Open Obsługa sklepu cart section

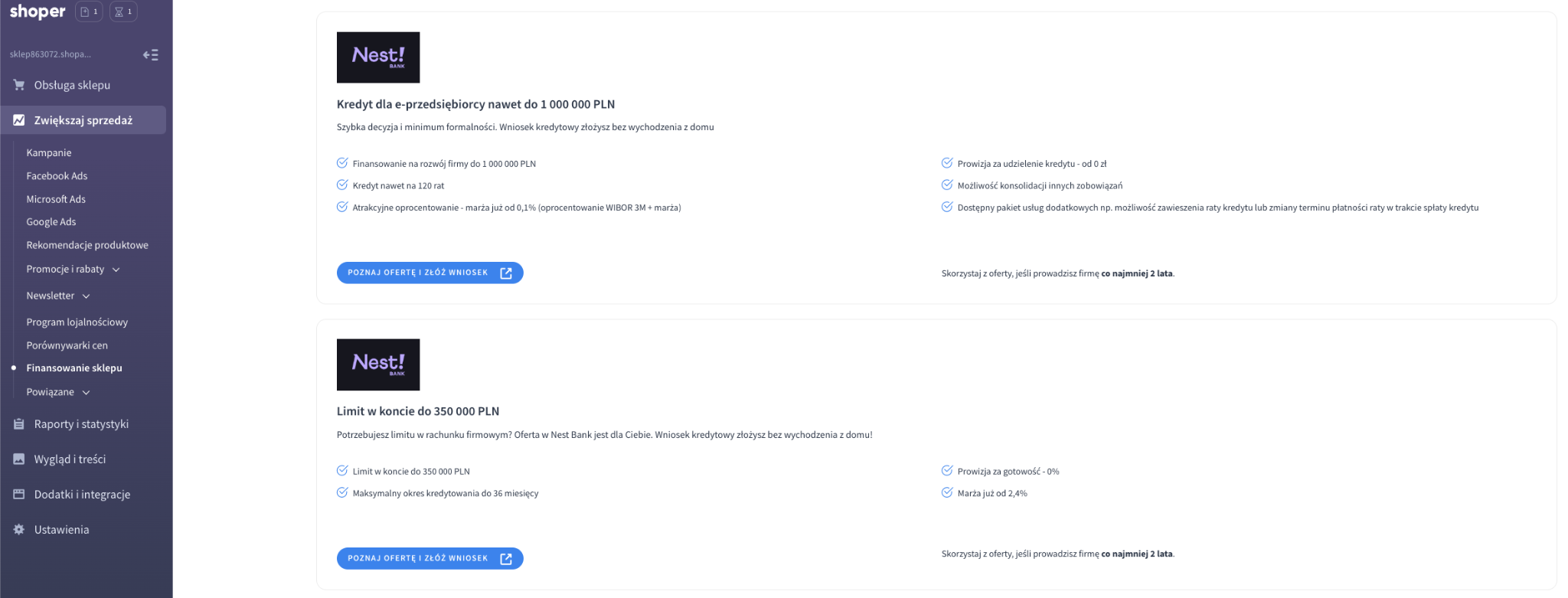click(72, 85)
